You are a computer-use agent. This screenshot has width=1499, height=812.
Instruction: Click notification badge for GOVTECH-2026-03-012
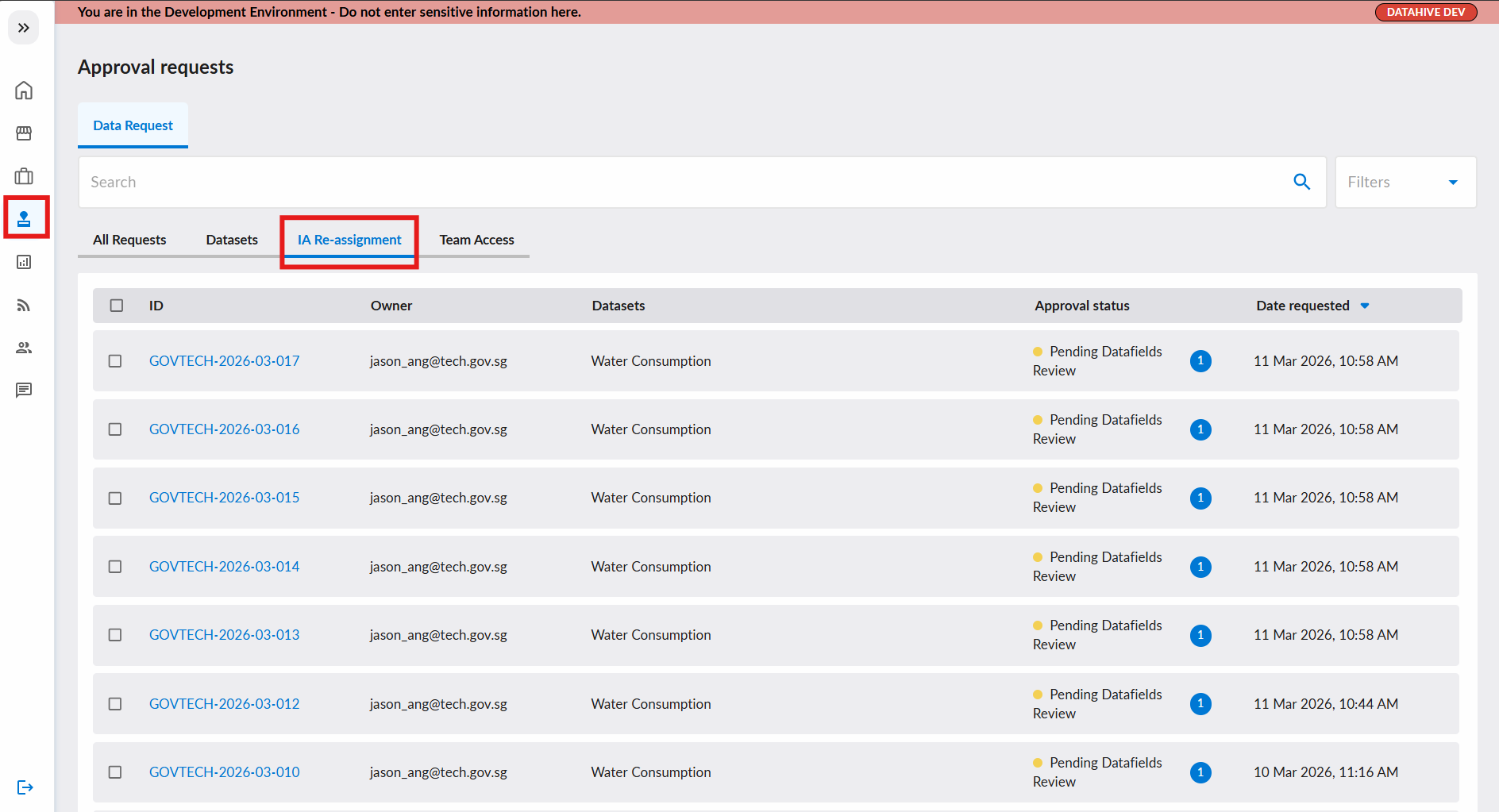[x=1200, y=704]
